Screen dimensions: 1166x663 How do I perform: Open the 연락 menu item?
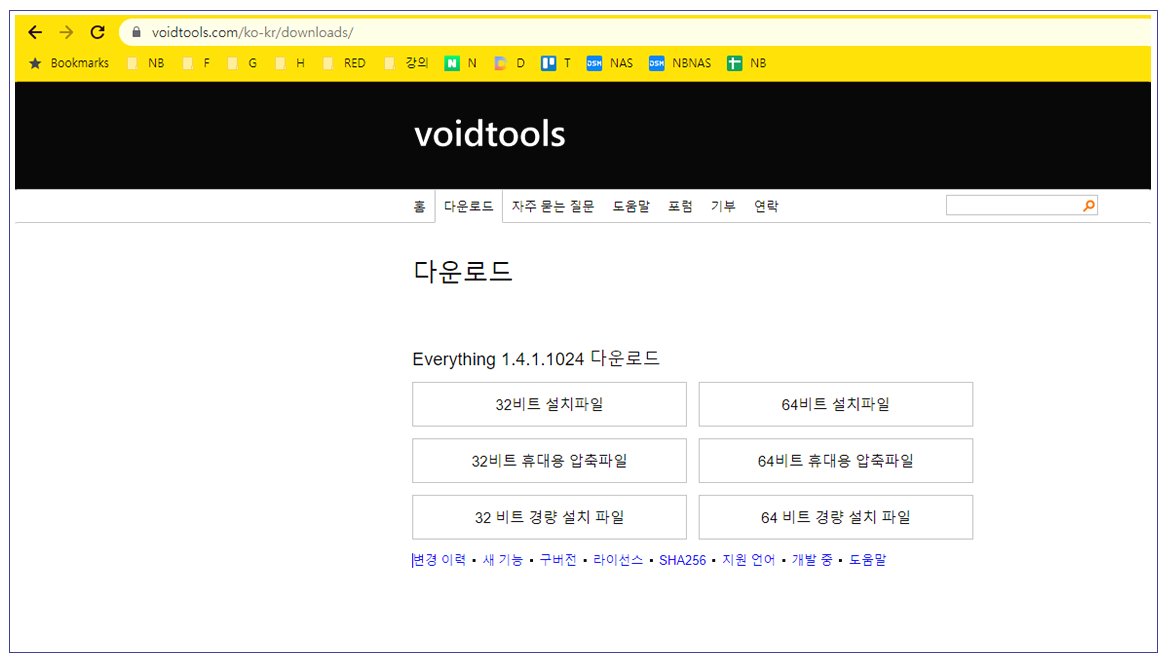[x=766, y=207]
